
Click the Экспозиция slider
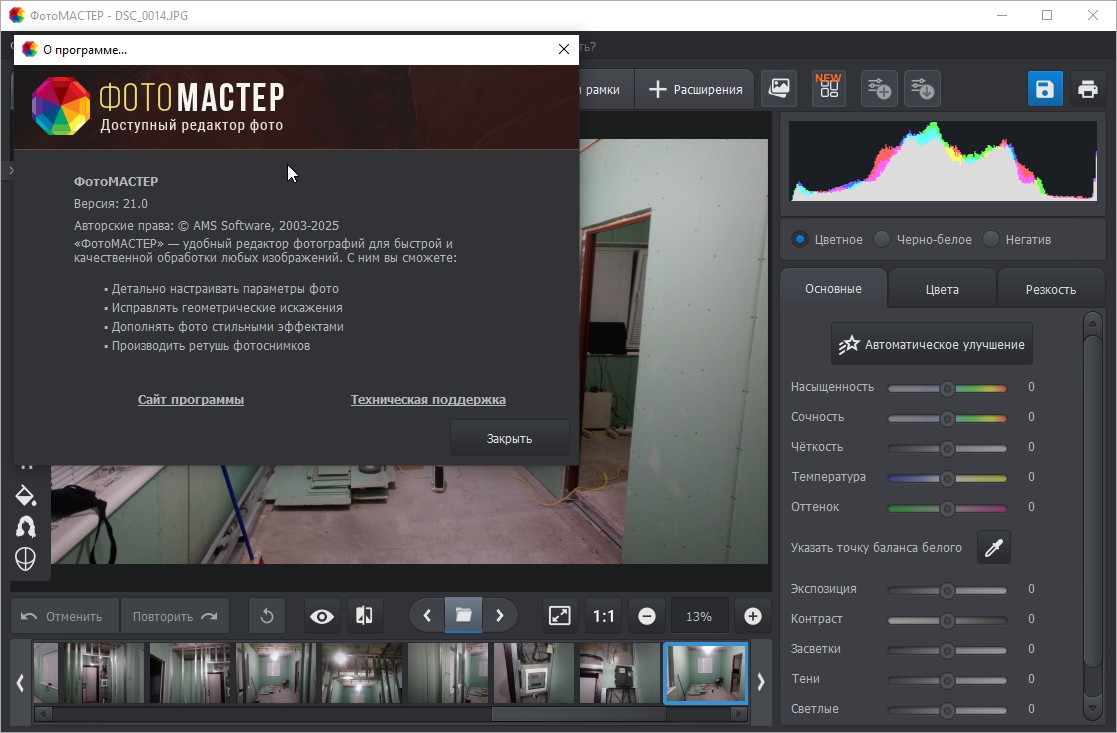[947, 590]
